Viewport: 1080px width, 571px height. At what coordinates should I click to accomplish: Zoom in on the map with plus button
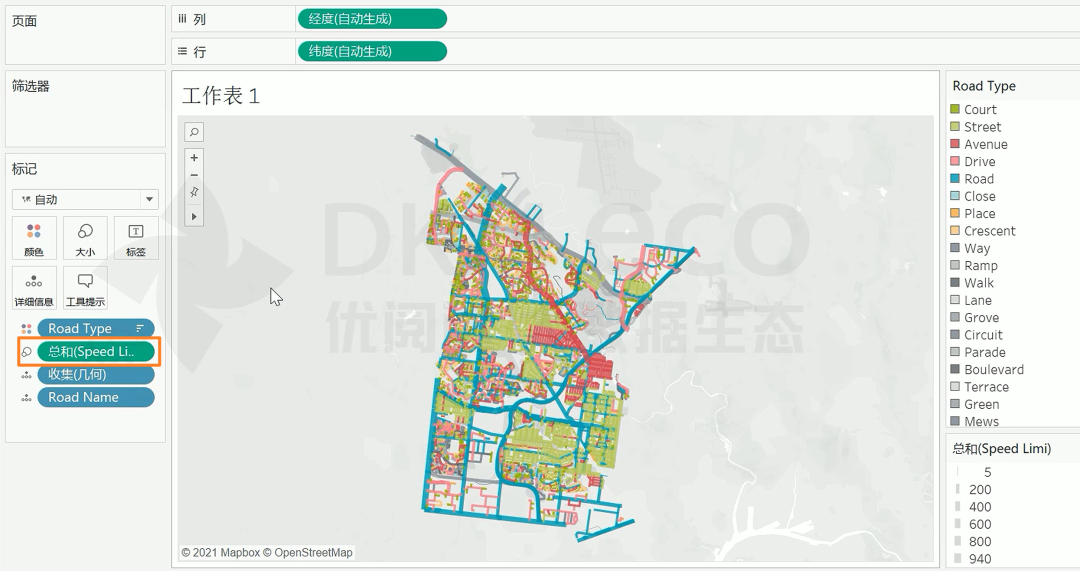194,158
